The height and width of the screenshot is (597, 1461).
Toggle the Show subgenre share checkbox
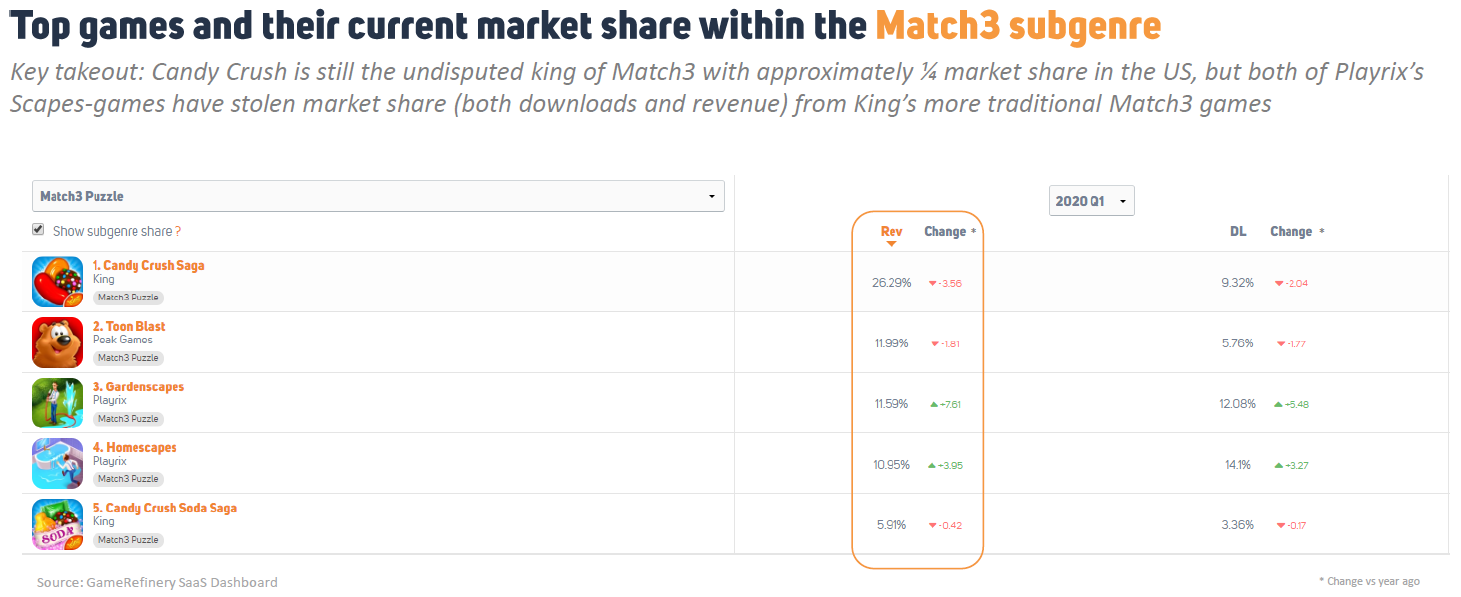[x=38, y=230]
